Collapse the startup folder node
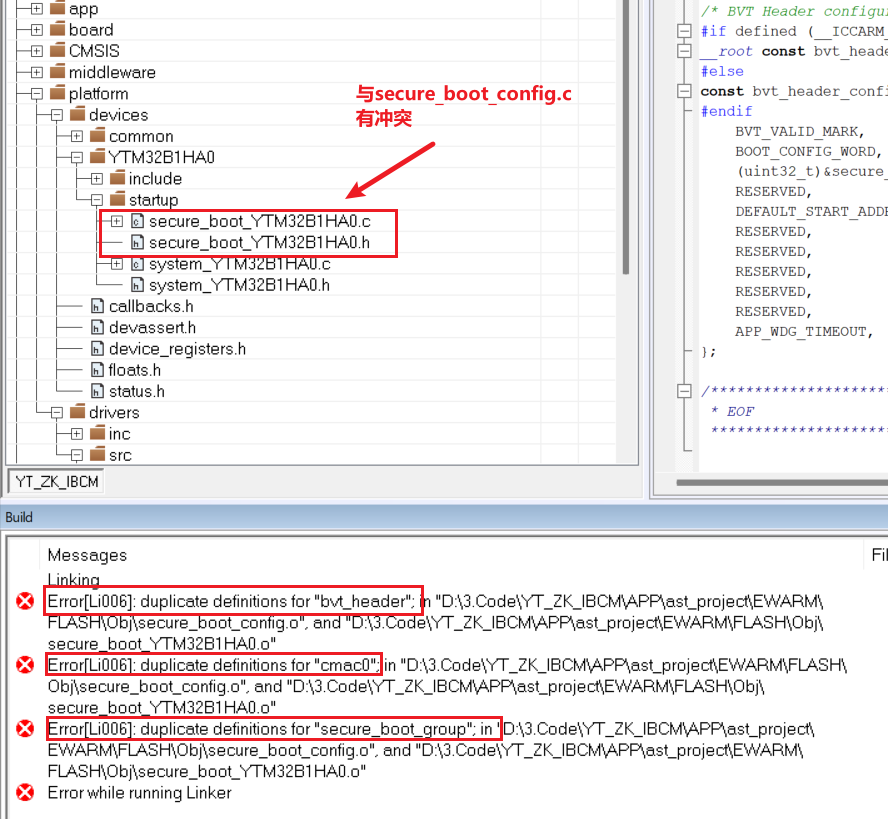 (97, 199)
